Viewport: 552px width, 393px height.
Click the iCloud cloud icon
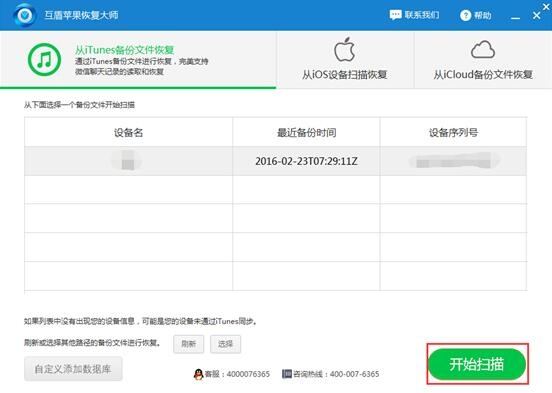click(x=483, y=49)
